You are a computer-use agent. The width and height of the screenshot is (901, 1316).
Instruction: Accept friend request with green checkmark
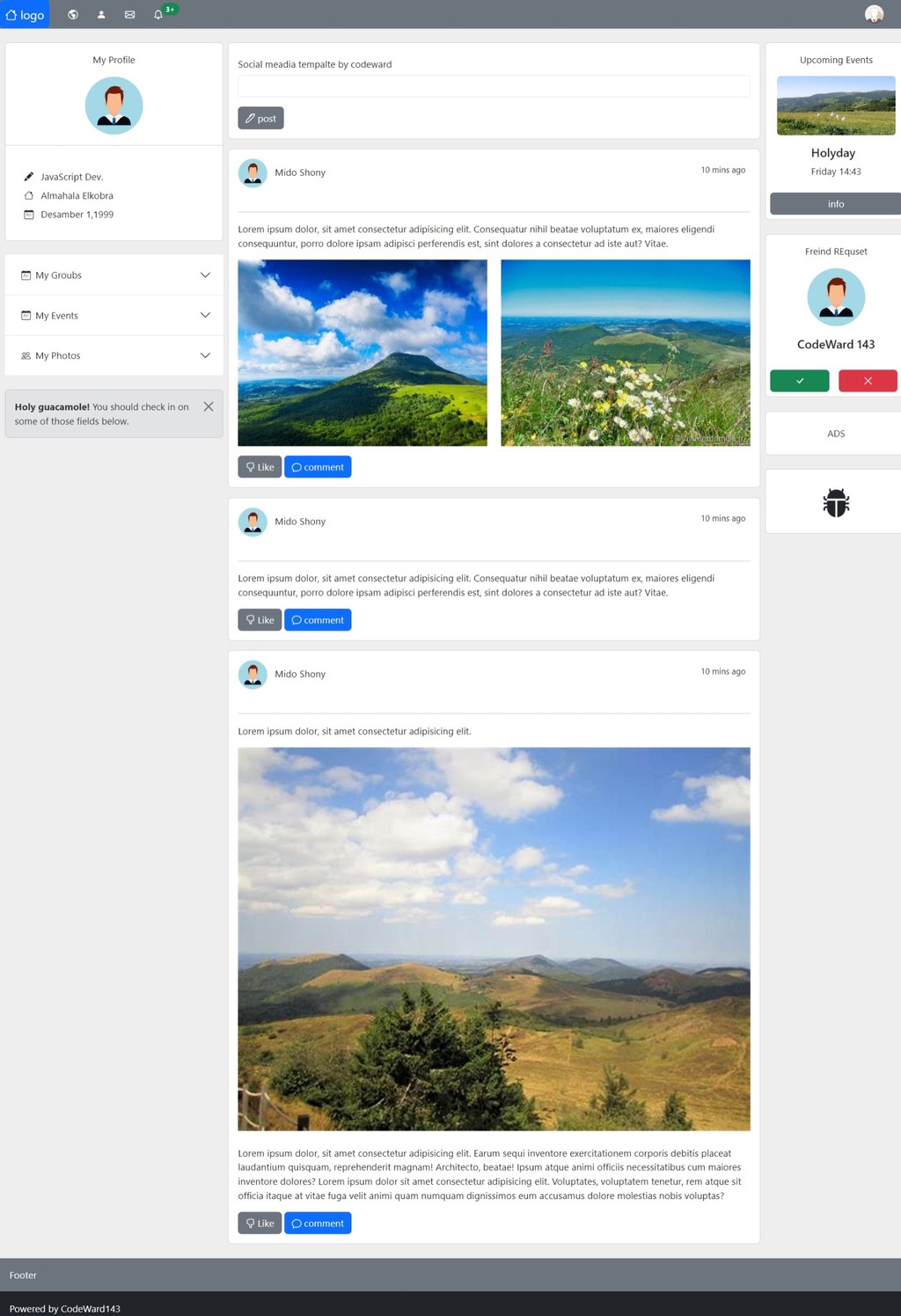tap(800, 381)
